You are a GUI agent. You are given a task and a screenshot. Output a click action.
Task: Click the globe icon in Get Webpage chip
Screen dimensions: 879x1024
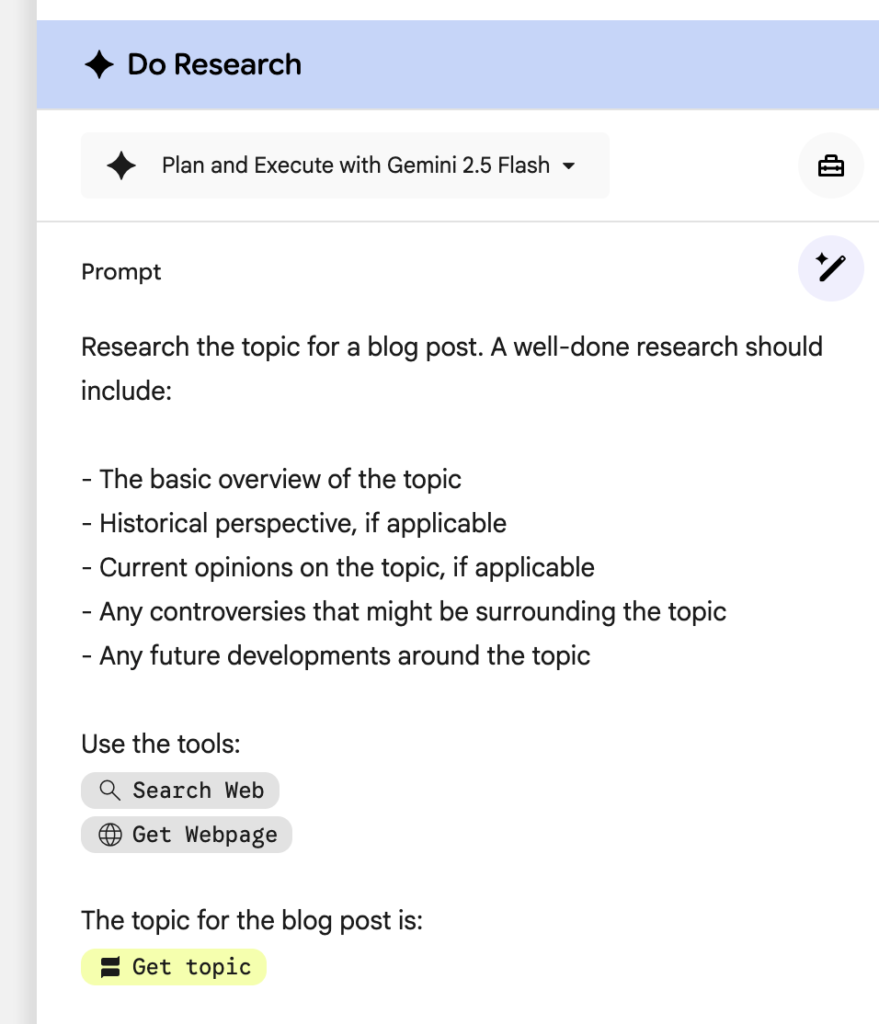[x=110, y=834]
